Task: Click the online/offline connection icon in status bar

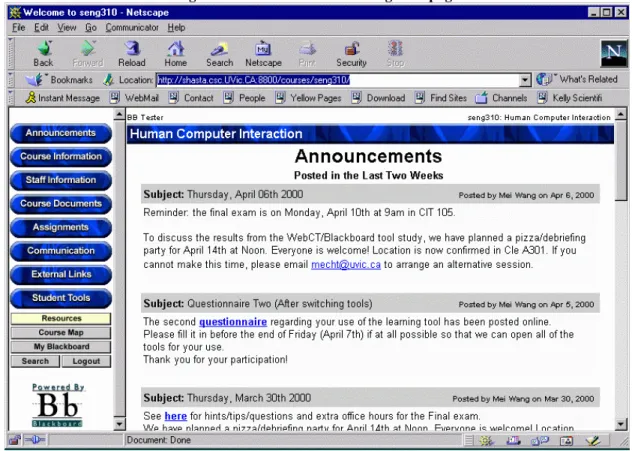Action: pyautogui.click(x=35, y=440)
